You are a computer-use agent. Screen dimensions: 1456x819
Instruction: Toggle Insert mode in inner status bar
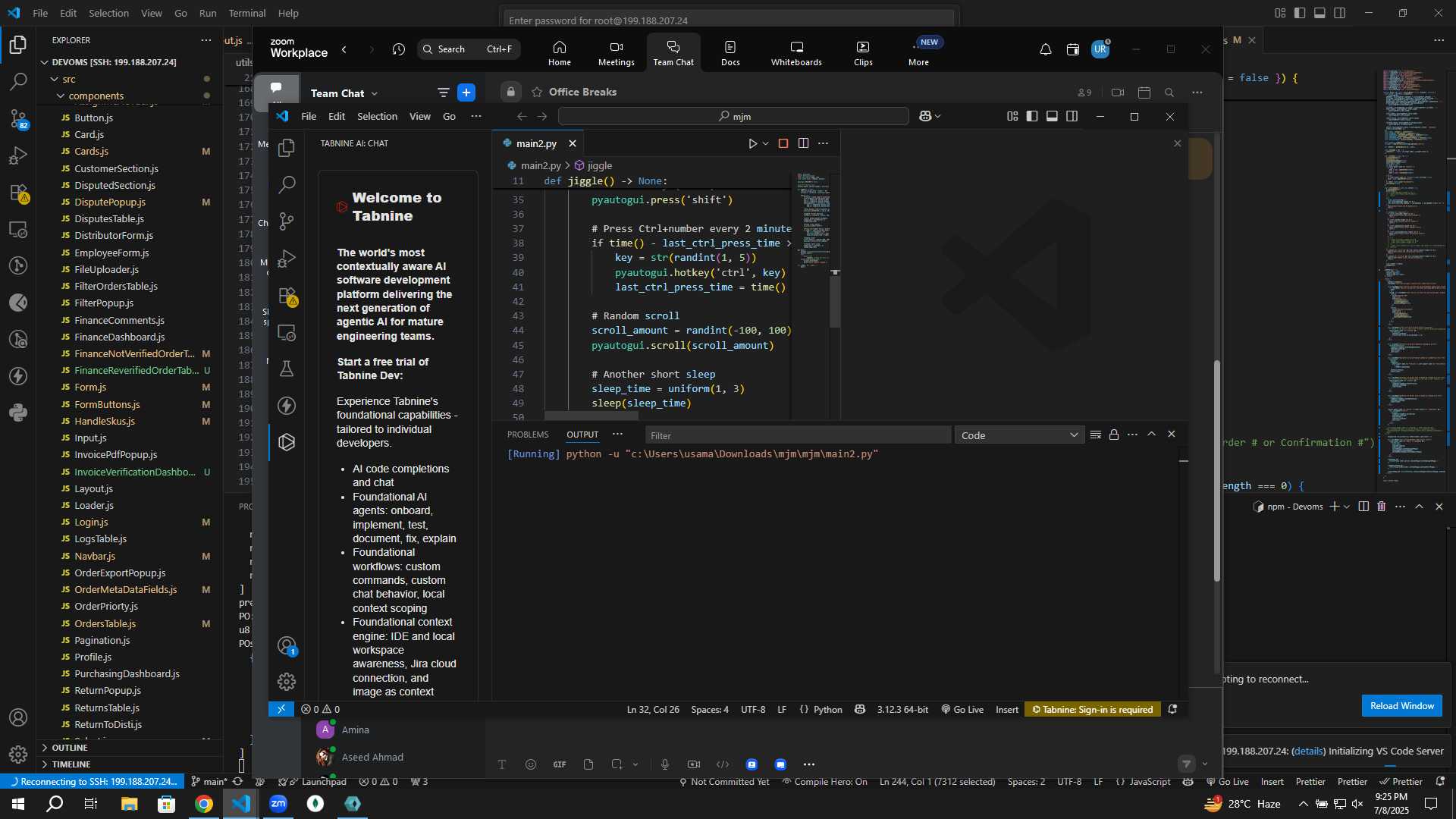1007,710
